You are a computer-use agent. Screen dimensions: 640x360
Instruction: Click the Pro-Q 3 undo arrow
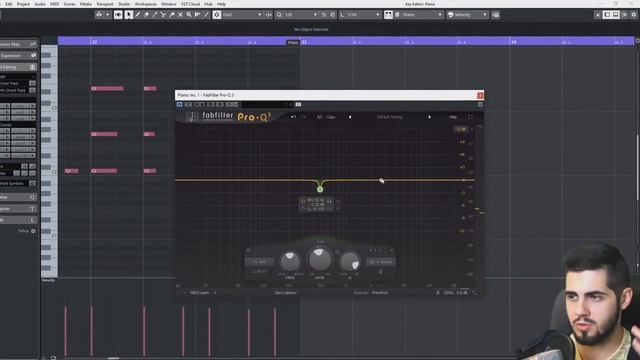293,117
